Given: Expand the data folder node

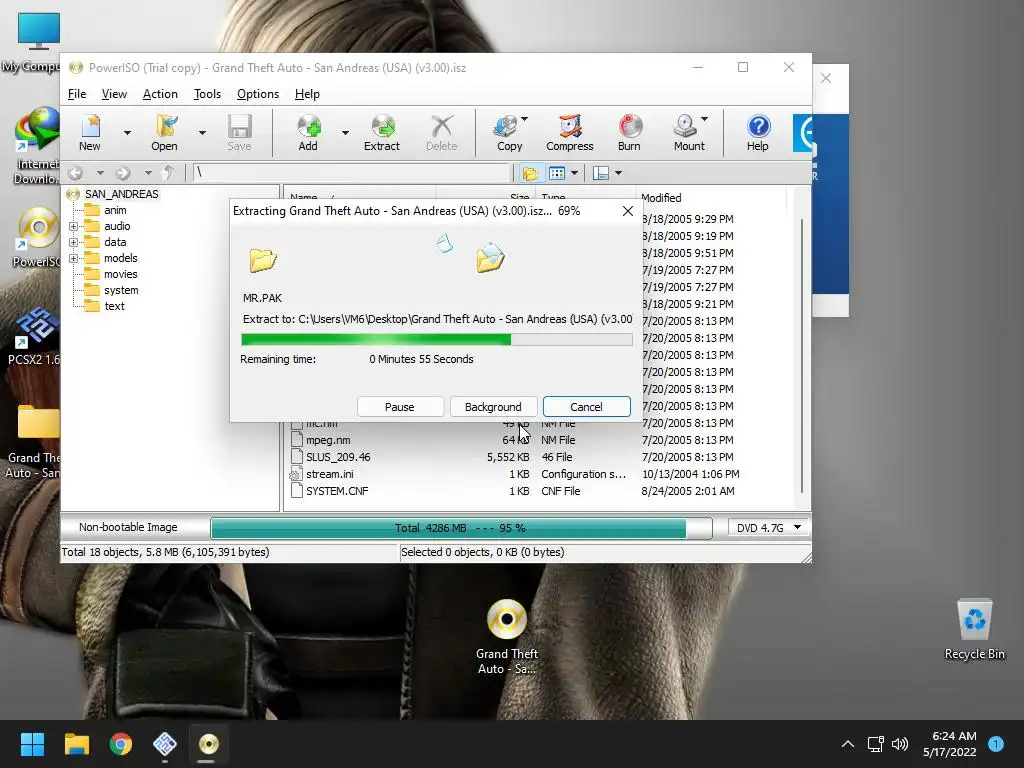Looking at the screenshot, I should [x=73, y=242].
